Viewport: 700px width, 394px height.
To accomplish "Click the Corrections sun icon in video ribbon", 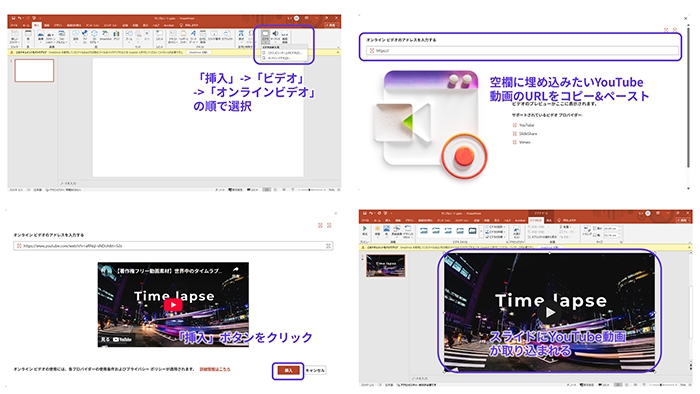I will tap(377, 229).
